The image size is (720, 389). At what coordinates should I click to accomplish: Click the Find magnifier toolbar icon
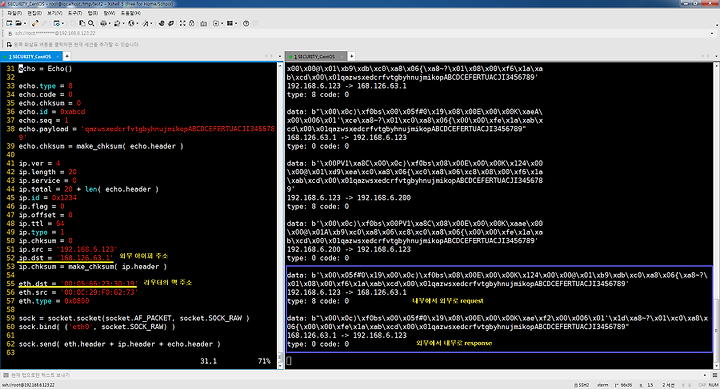[x=91, y=23]
